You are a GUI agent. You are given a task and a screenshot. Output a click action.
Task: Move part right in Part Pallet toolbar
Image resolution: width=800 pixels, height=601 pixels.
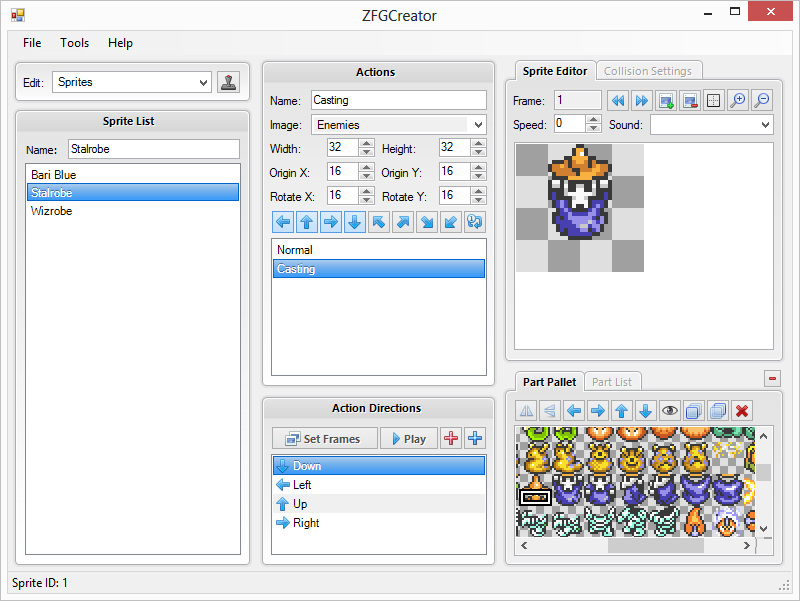[x=598, y=410]
